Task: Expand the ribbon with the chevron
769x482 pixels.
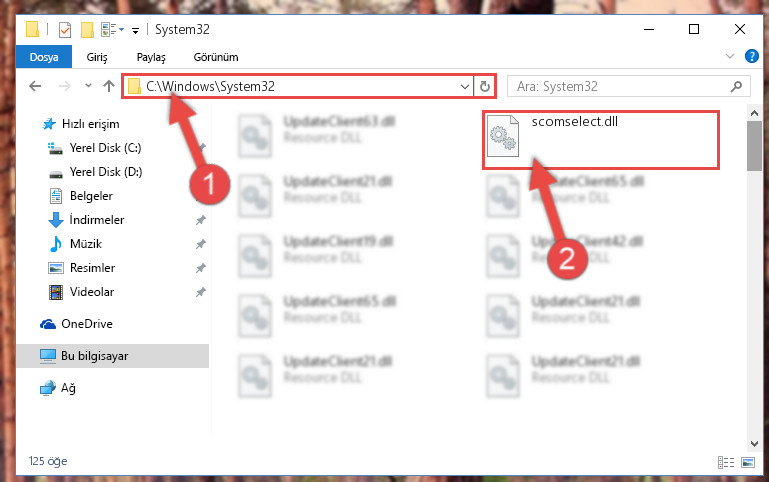Action: (x=730, y=56)
